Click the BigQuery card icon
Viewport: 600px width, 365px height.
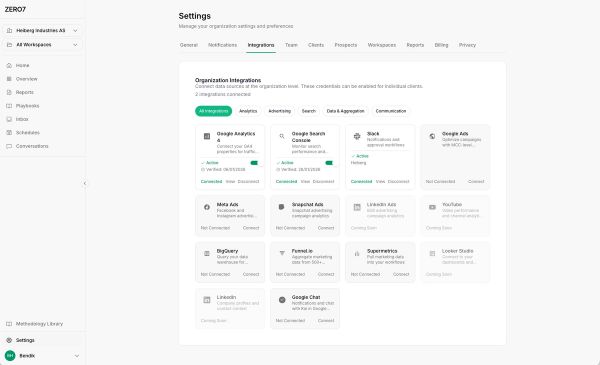click(207, 253)
